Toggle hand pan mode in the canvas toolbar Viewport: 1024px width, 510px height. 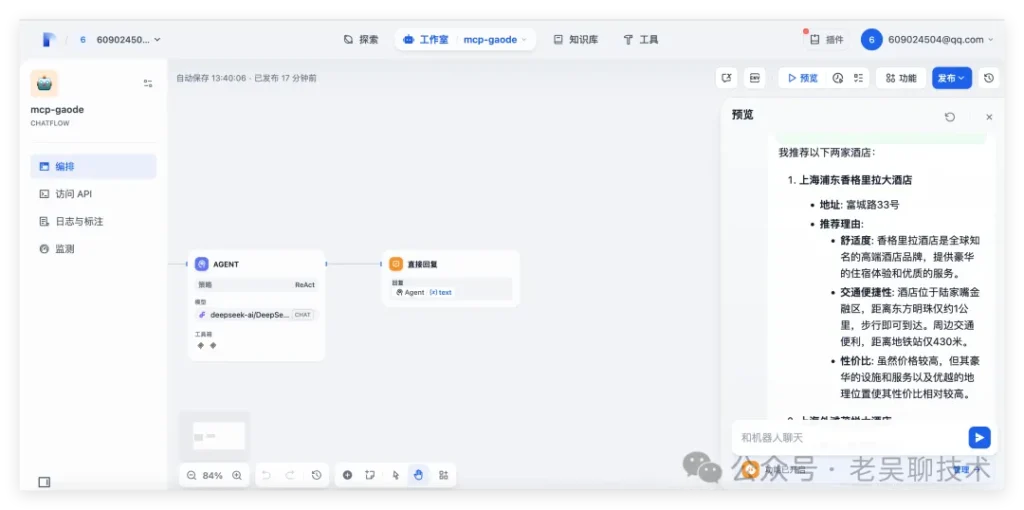click(x=419, y=475)
